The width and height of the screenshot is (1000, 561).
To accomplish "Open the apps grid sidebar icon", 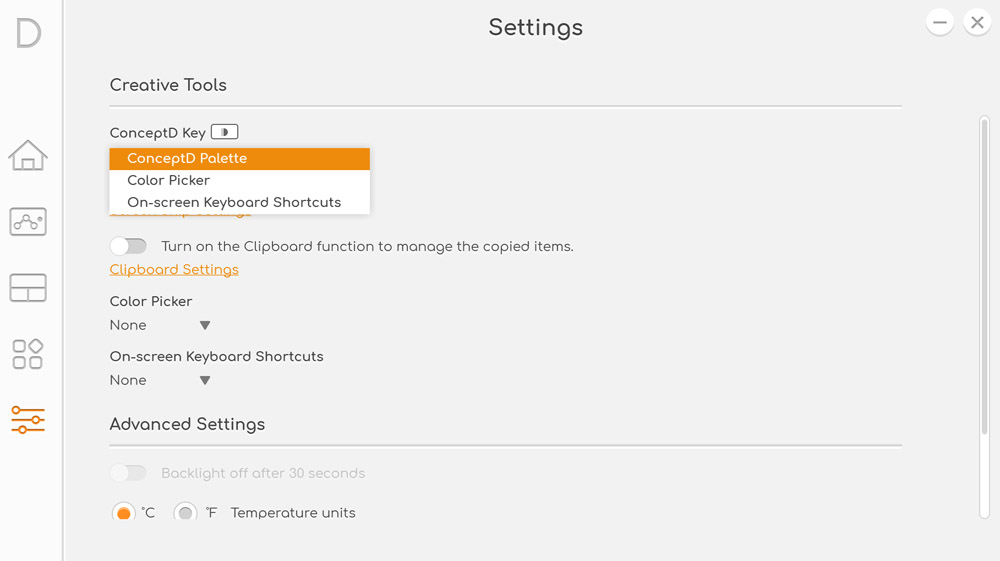I will (28, 354).
